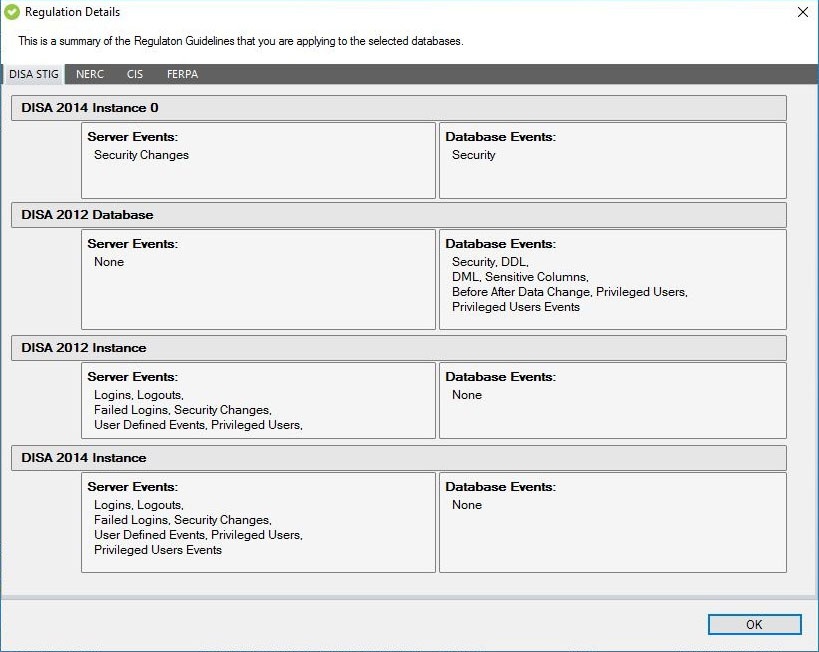Click Database Events None under DISA 2012 Instance
The width and height of the screenshot is (819, 652).
click(467, 395)
